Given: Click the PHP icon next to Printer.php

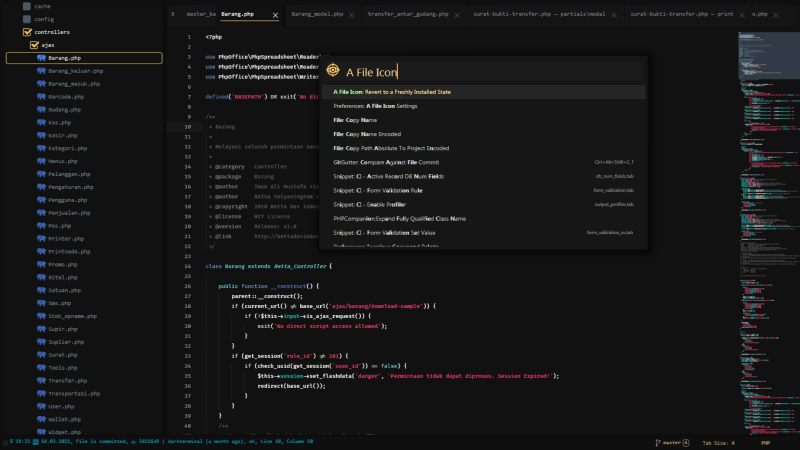Looking at the screenshot, I should [41, 239].
